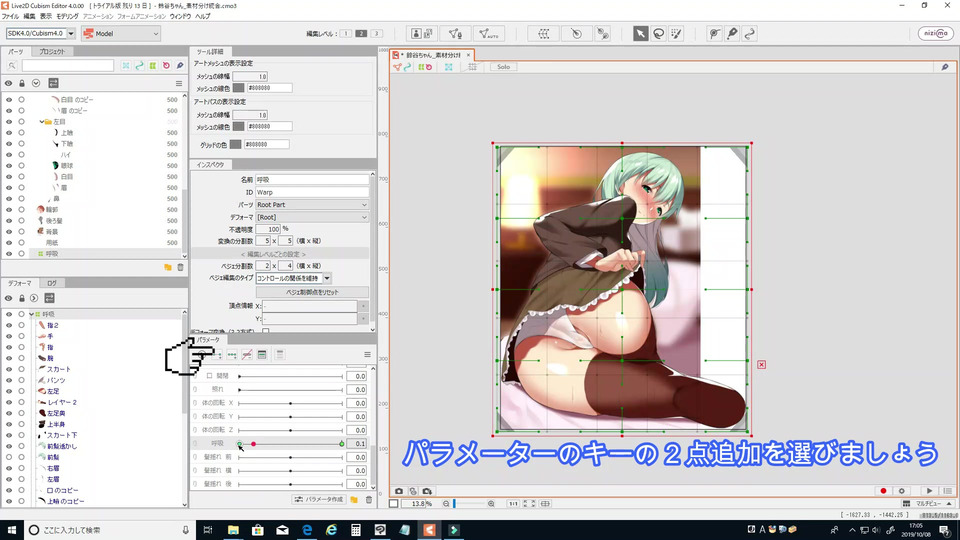The image size is (960, 540).
Task: Collapse the 左目 folder in parts list
Action: (42, 122)
